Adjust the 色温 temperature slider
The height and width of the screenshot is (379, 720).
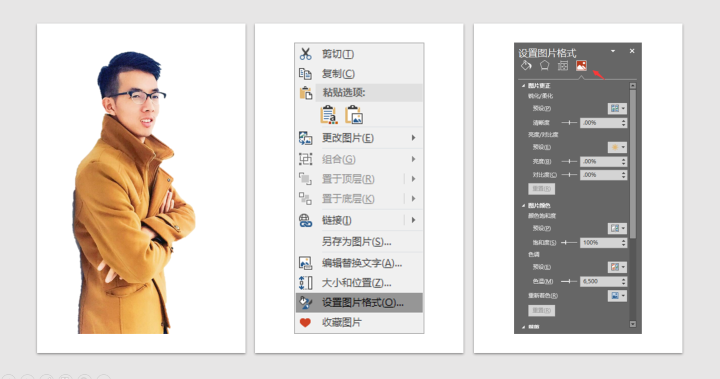click(x=569, y=281)
